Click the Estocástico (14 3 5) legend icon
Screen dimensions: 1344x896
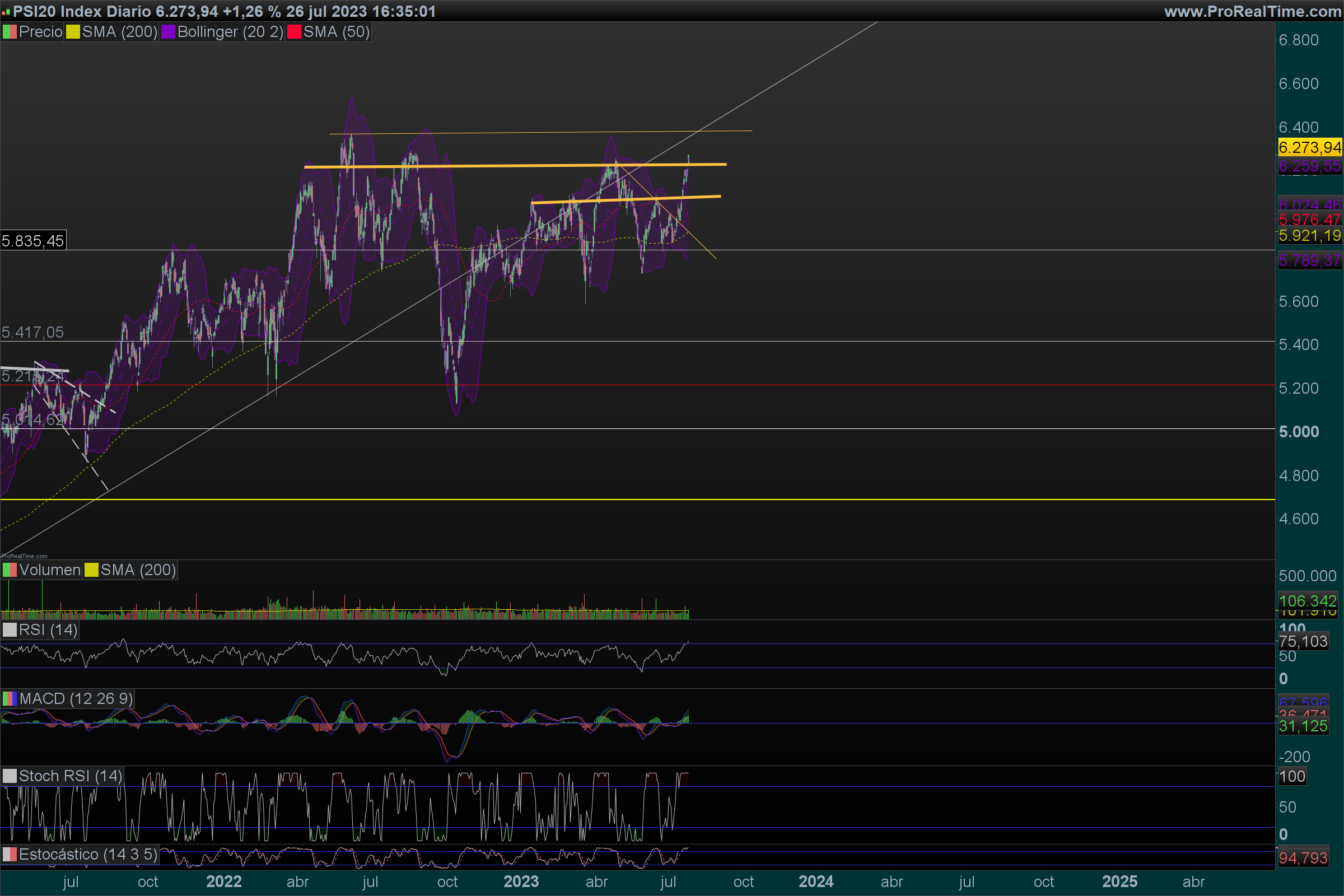tap(10, 855)
